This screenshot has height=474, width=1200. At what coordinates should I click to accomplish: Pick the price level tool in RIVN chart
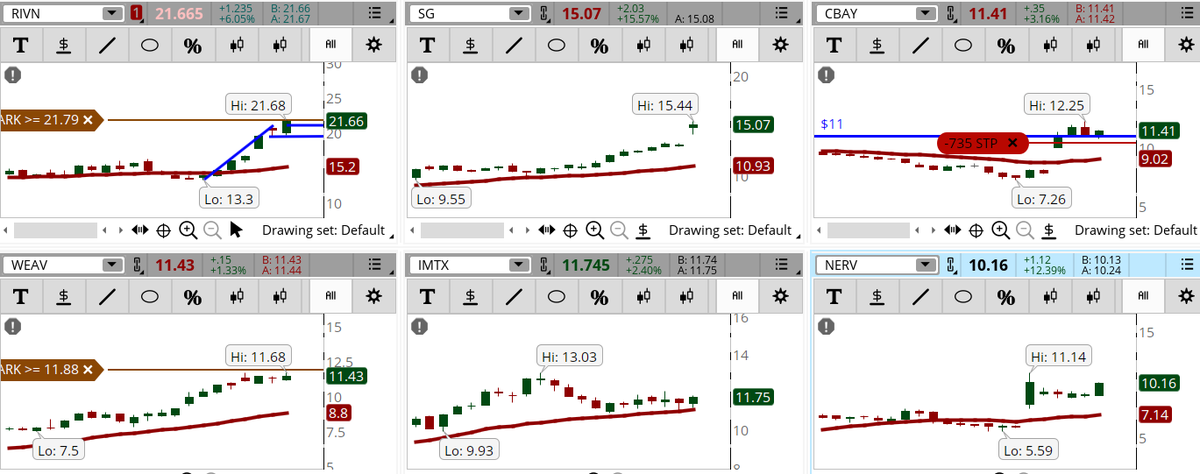pyautogui.click(x=63, y=45)
